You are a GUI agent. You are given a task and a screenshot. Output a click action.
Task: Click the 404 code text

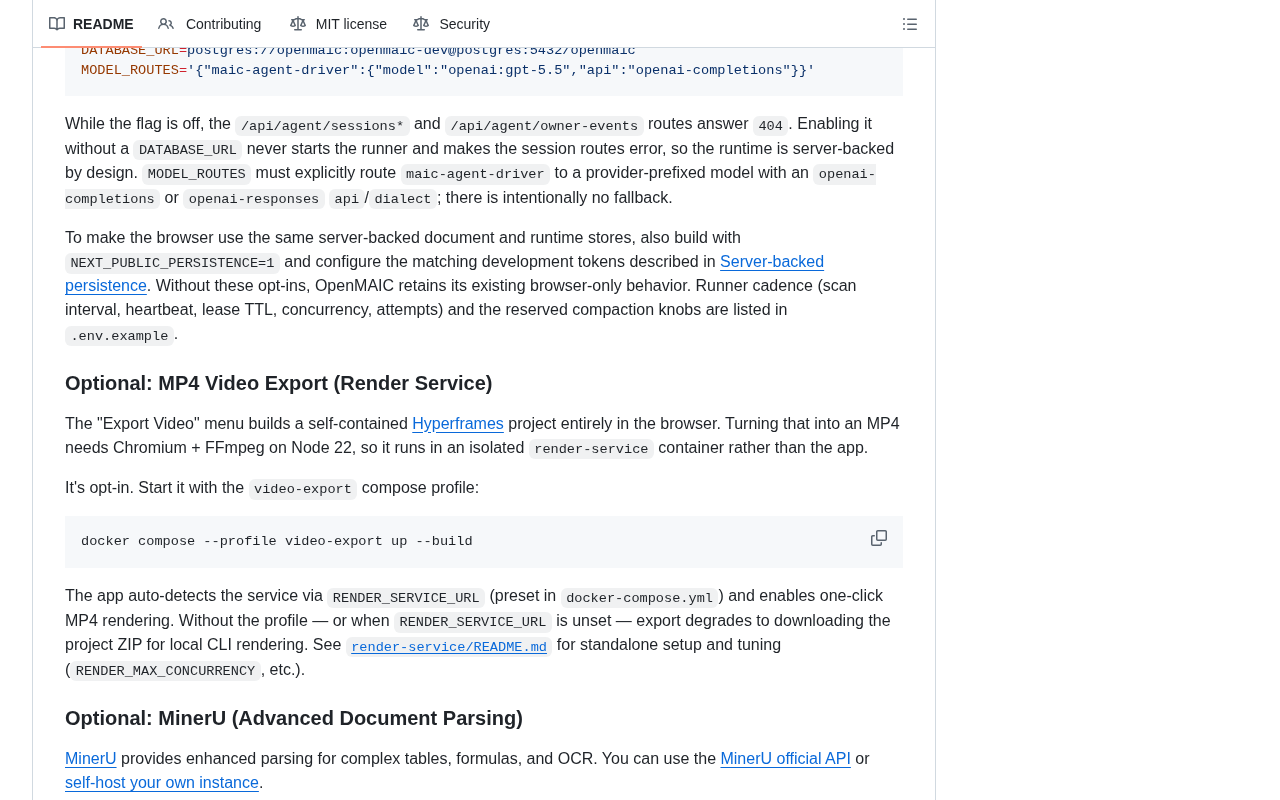pyautogui.click(x=770, y=126)
